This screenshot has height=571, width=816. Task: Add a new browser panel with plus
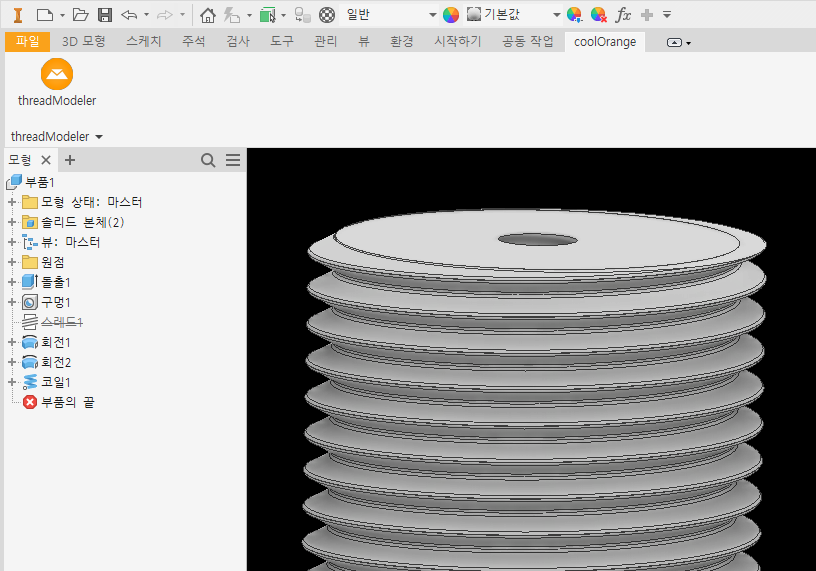pos(70,160)
